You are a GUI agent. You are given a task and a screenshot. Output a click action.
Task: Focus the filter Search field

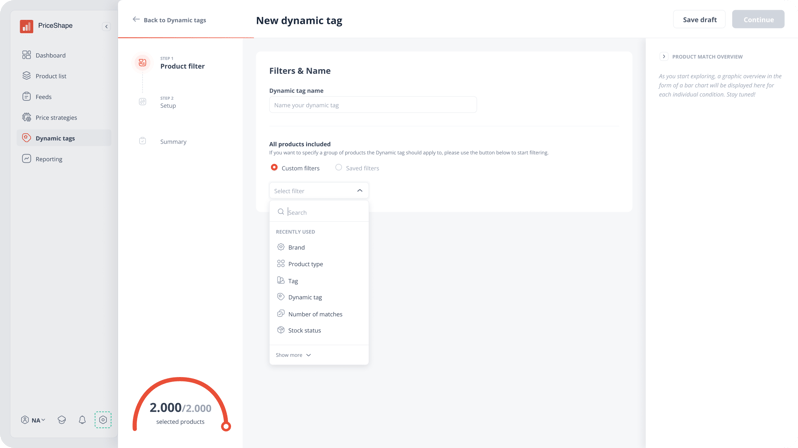(319, 212)
